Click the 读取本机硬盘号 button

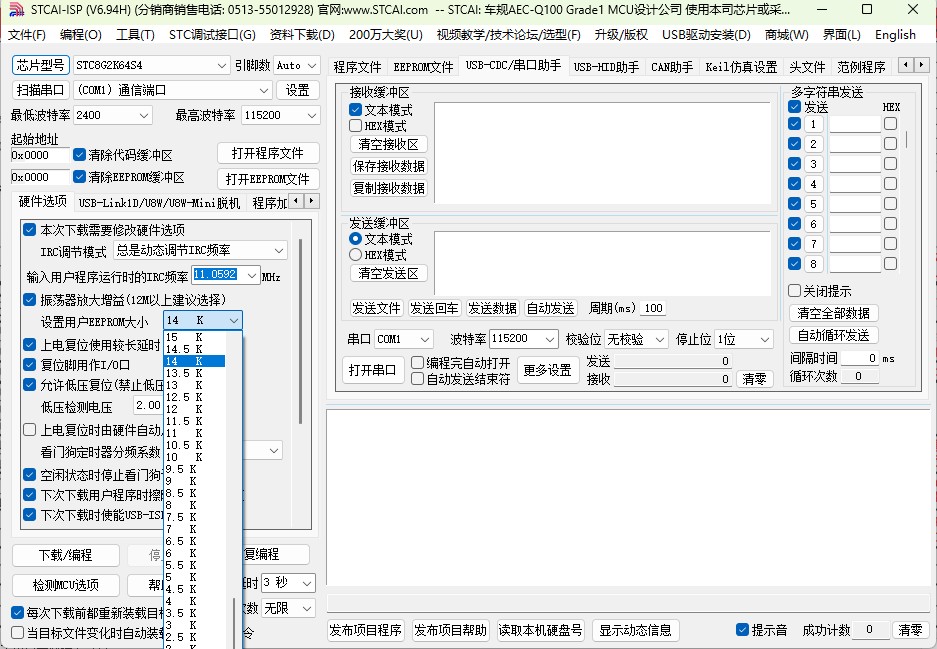coord(540,630)
